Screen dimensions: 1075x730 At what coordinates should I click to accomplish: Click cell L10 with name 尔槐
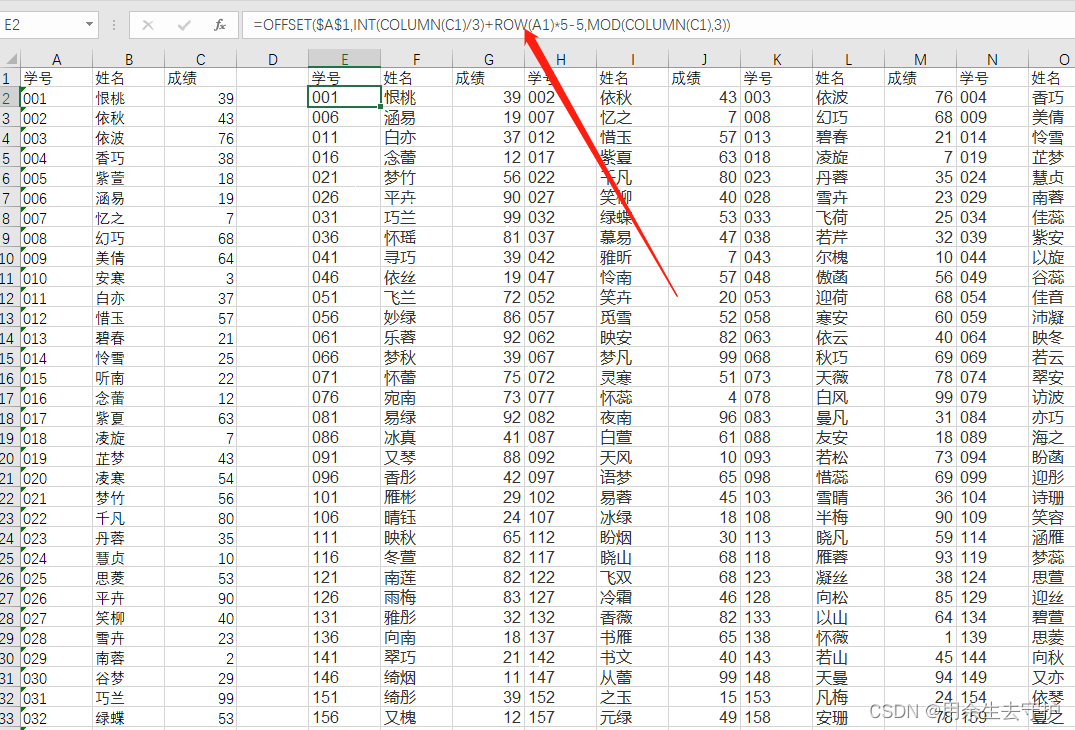tap(848, 257)
